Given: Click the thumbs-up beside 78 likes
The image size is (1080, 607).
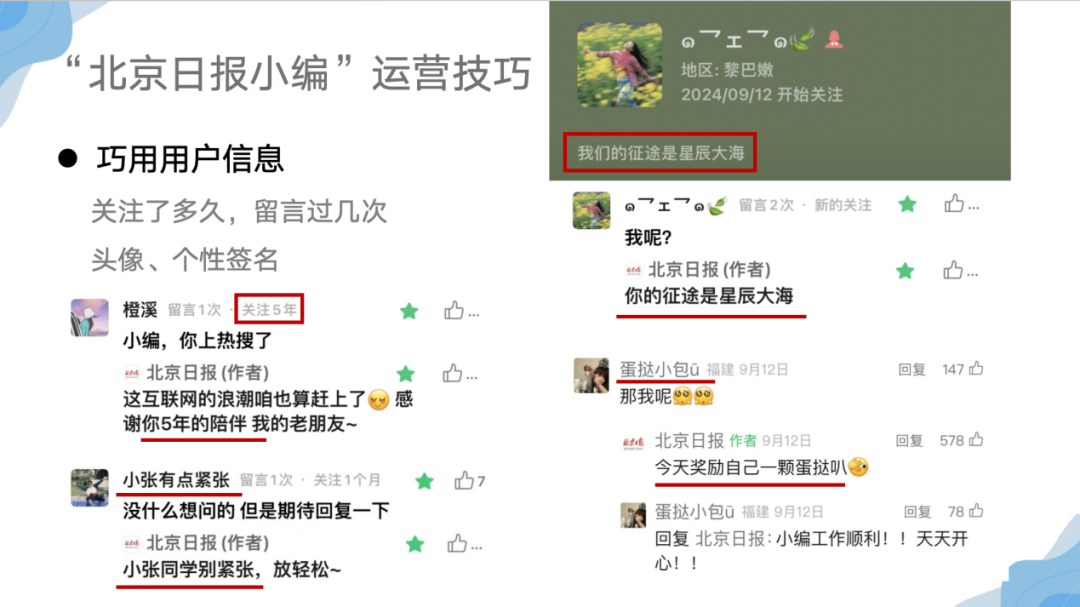Looking at the screenshot, I should 976,511.
